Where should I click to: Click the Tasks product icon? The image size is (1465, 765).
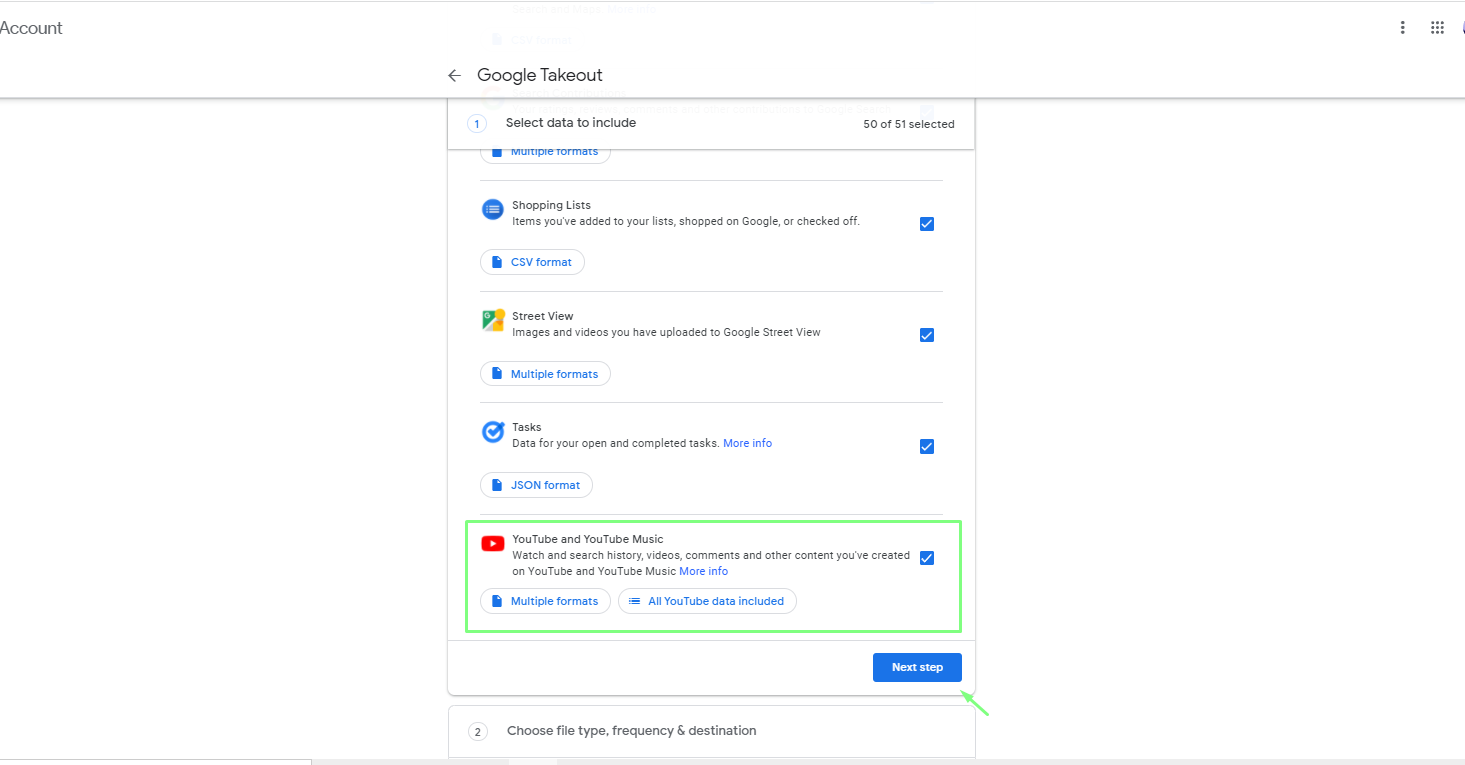493,432
